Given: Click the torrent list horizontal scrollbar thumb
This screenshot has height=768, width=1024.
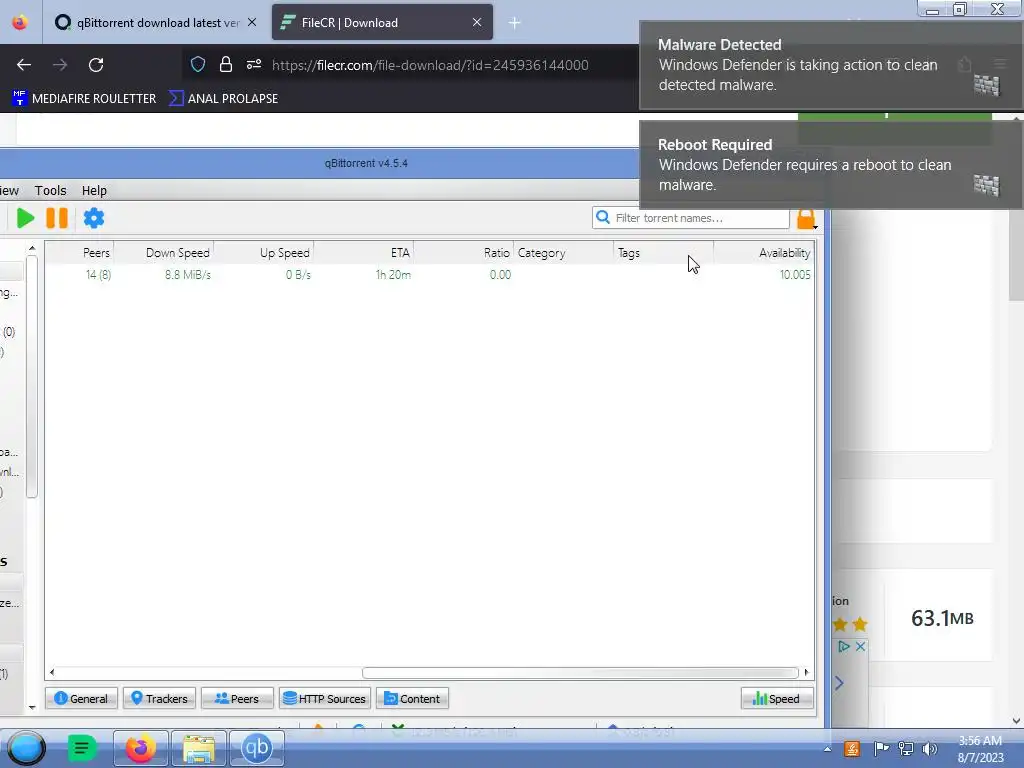Looking at the screenshot, I should click(580, 673).
